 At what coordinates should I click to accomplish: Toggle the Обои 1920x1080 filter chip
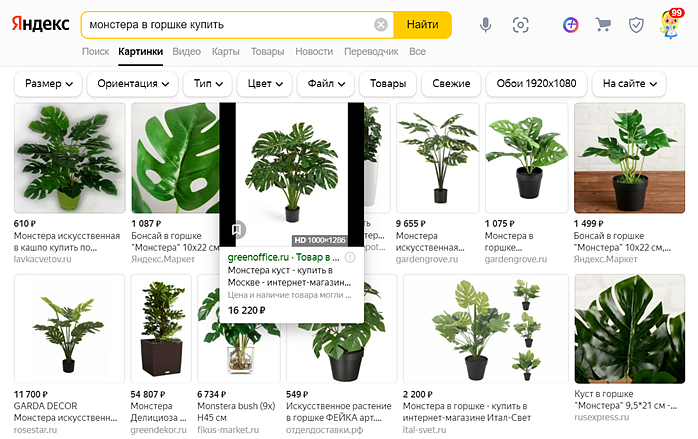[x=537, y=84]
